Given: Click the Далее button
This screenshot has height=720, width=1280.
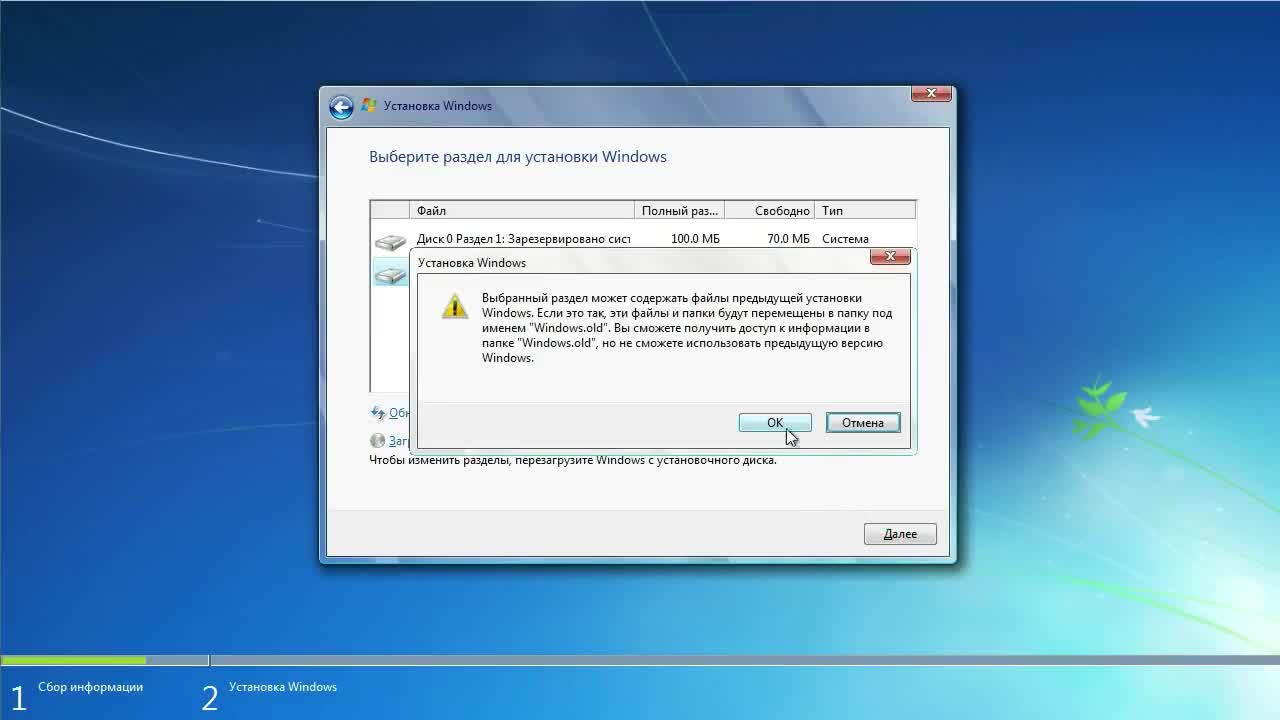Looking at the screenshot, I should point(900,534).
